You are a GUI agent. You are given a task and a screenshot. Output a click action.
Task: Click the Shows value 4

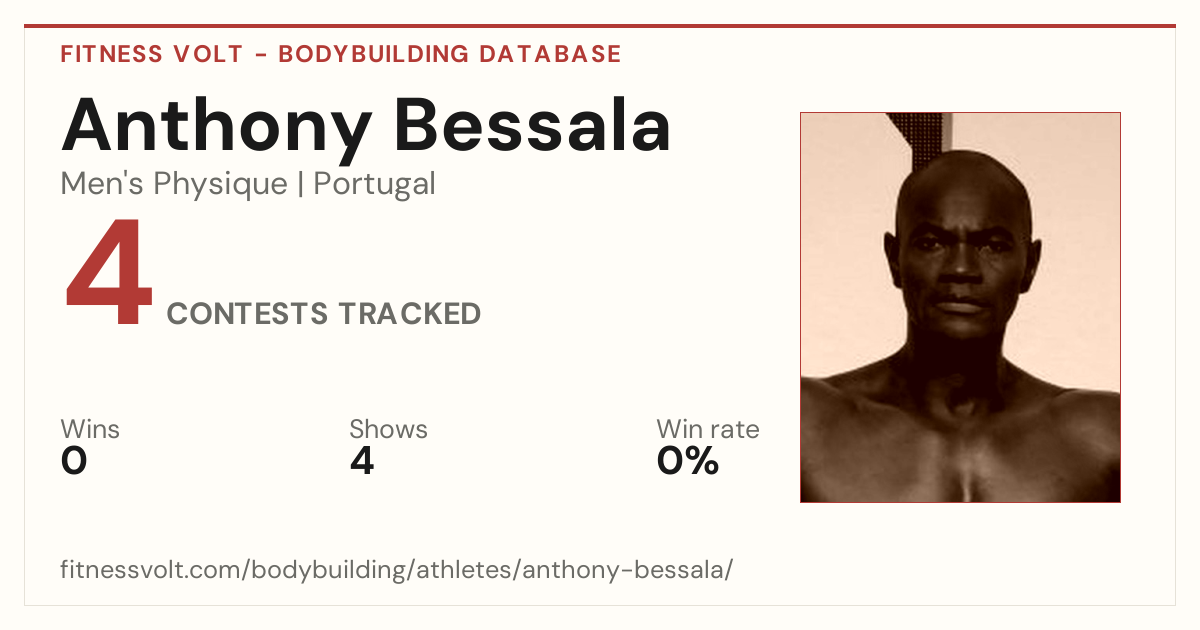(x=362, y=461)
